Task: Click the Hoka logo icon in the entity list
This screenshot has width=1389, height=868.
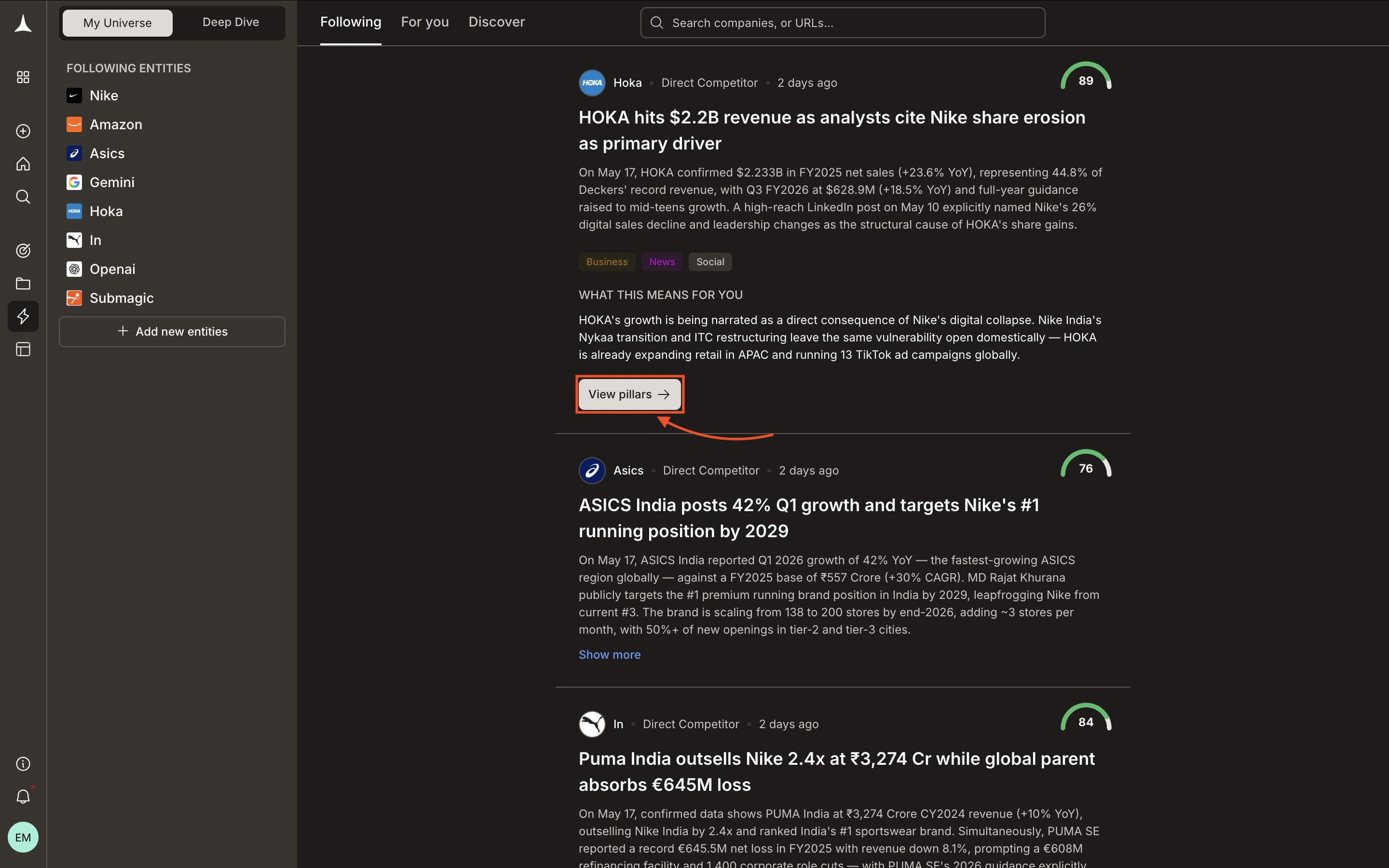Action: point(74,211)
